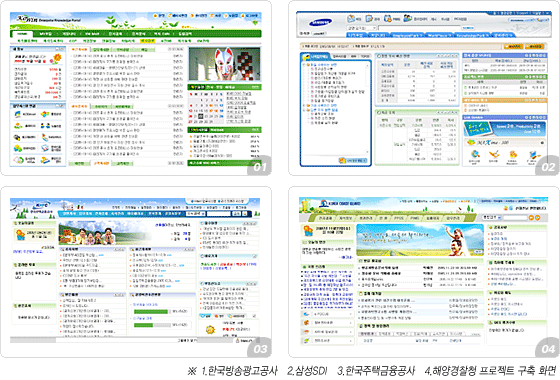Click the first orange arrow button beside Coast Guard search

(x=531, y=217)
